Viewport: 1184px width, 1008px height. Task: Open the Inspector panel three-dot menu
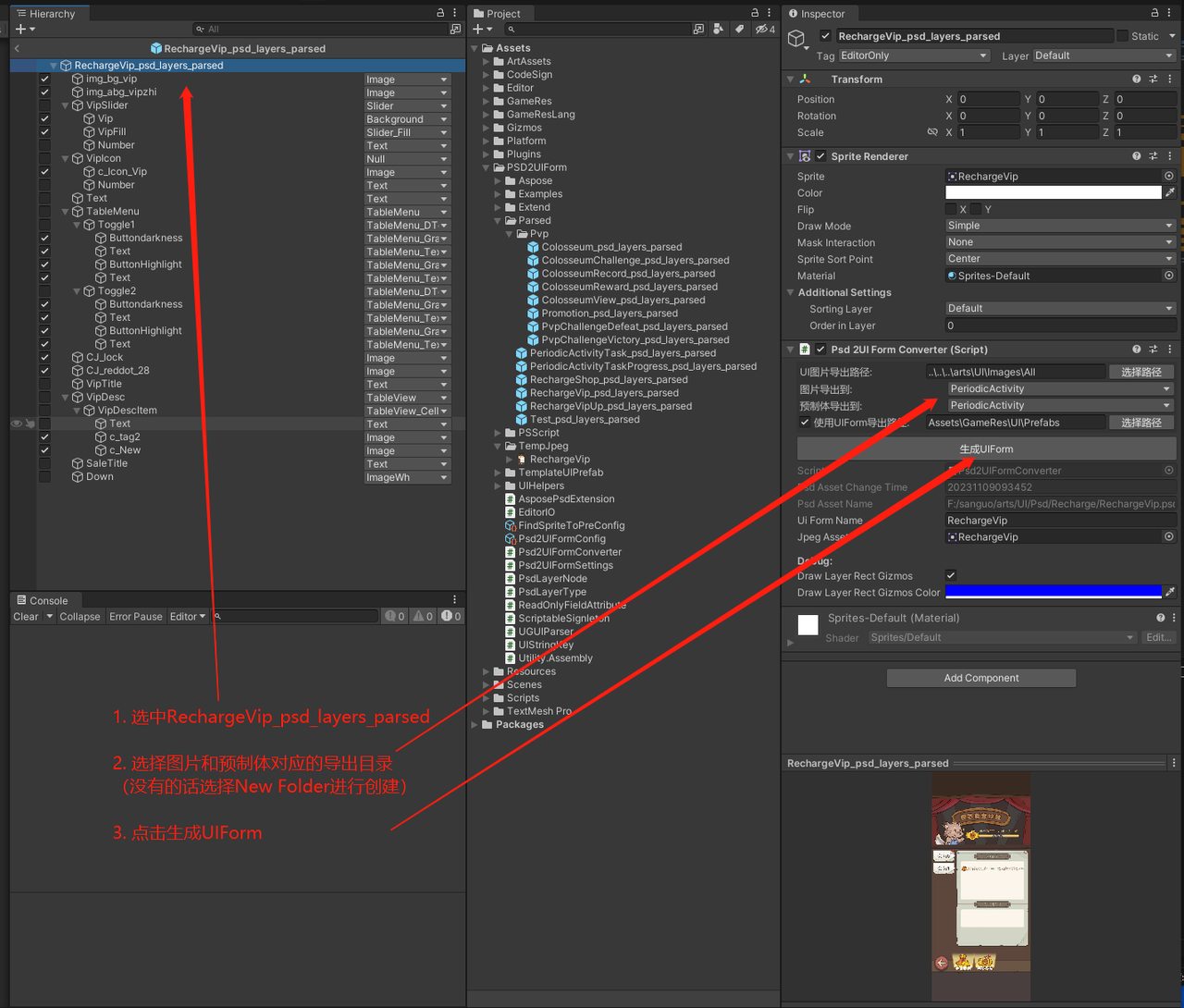tap(1169, 13)
